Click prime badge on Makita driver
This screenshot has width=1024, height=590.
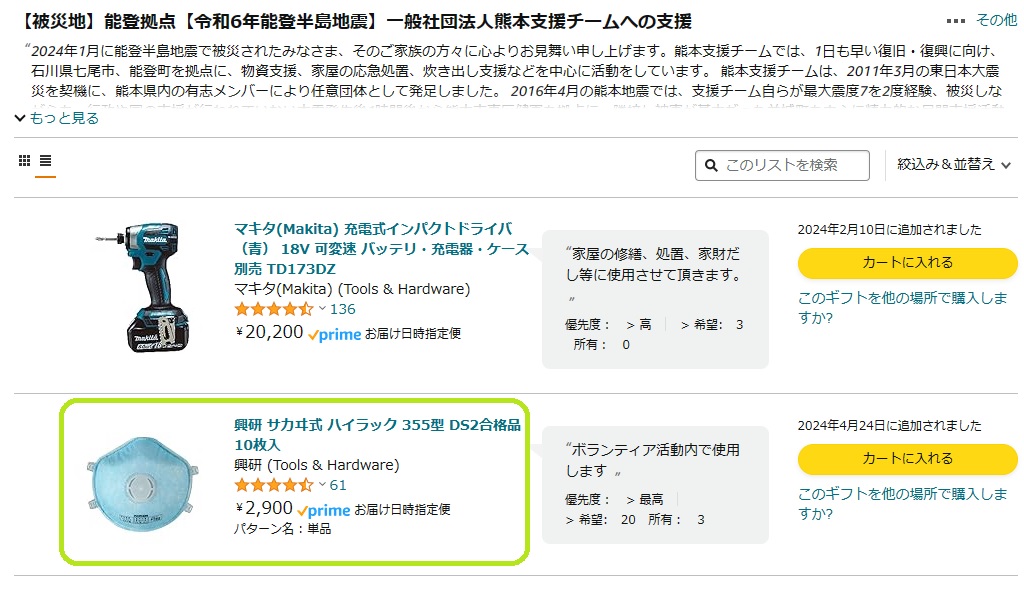coord(334,335)
